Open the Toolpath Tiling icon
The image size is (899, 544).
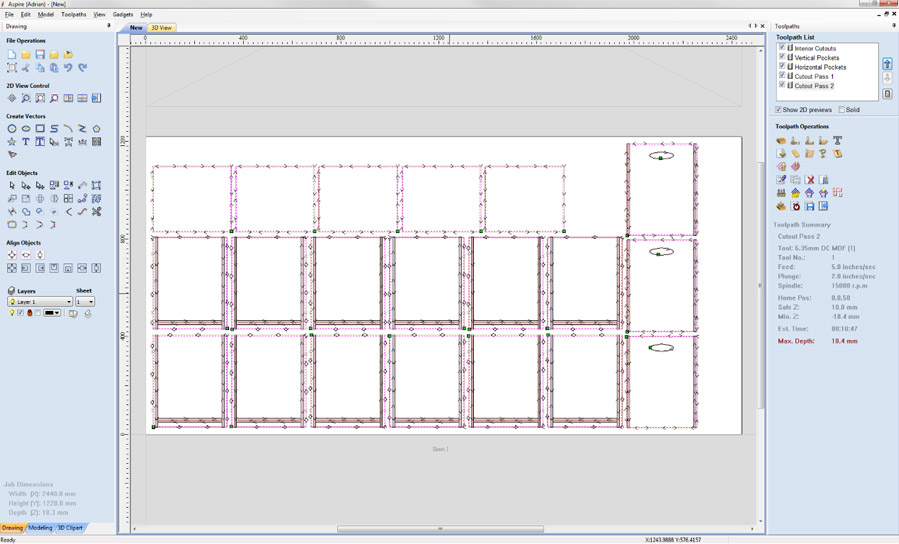pyautogui.click(x=837, y=193)
